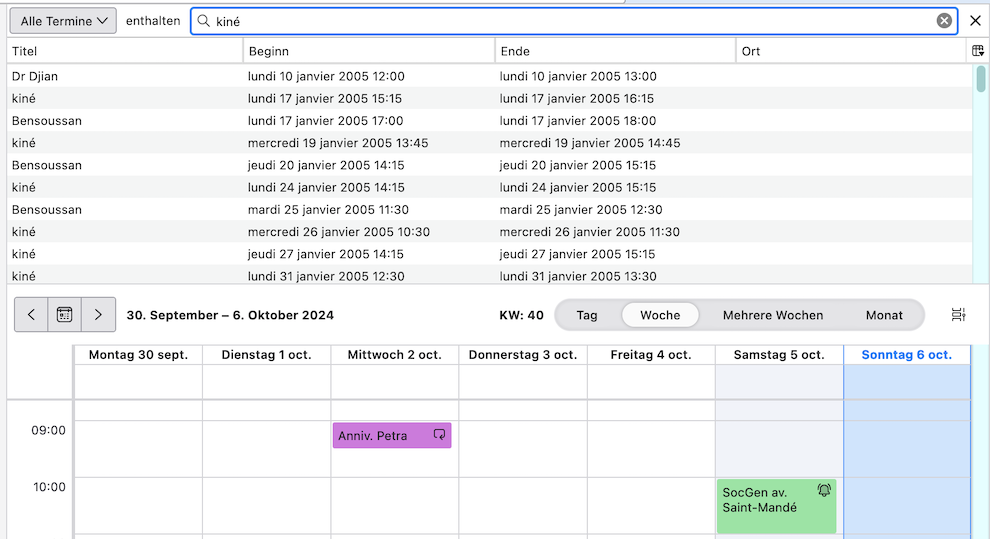Open calendar view layout options icon
The width and height of the screenshot is (990, 539).
958,315
